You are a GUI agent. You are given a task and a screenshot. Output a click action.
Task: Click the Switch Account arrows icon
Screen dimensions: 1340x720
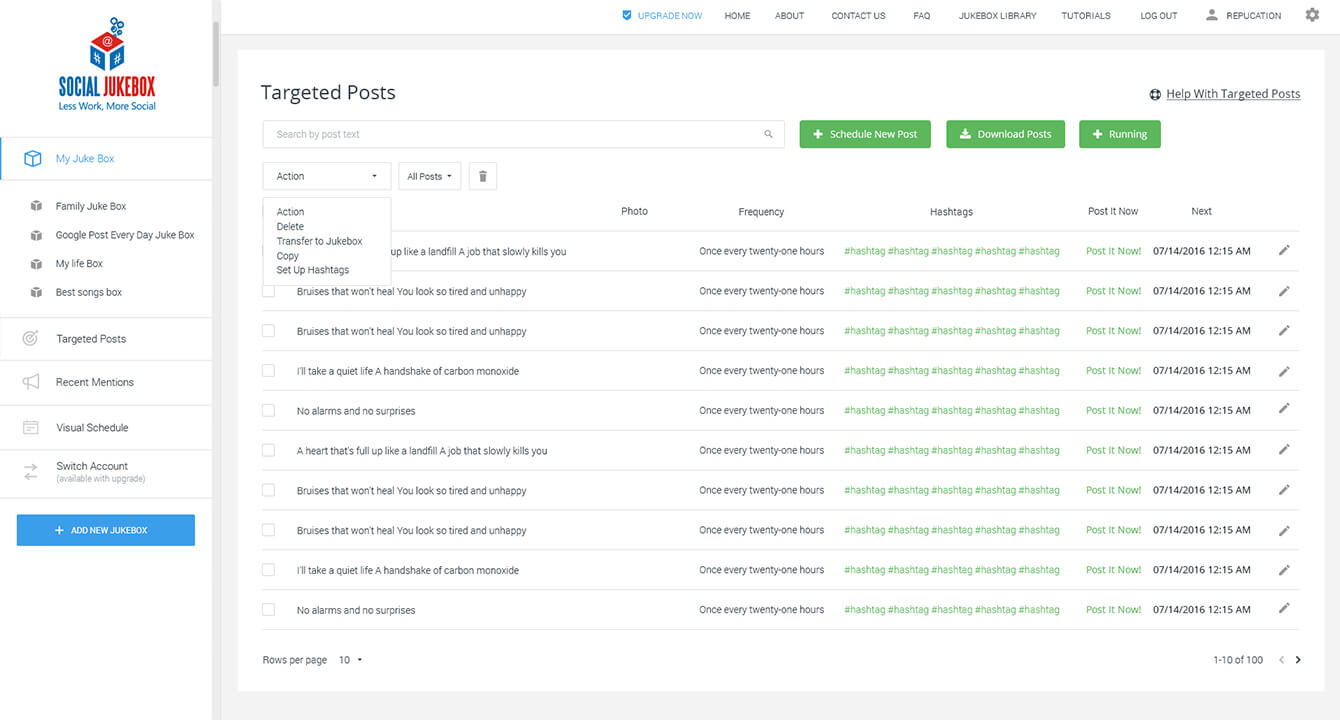point(31,472)
